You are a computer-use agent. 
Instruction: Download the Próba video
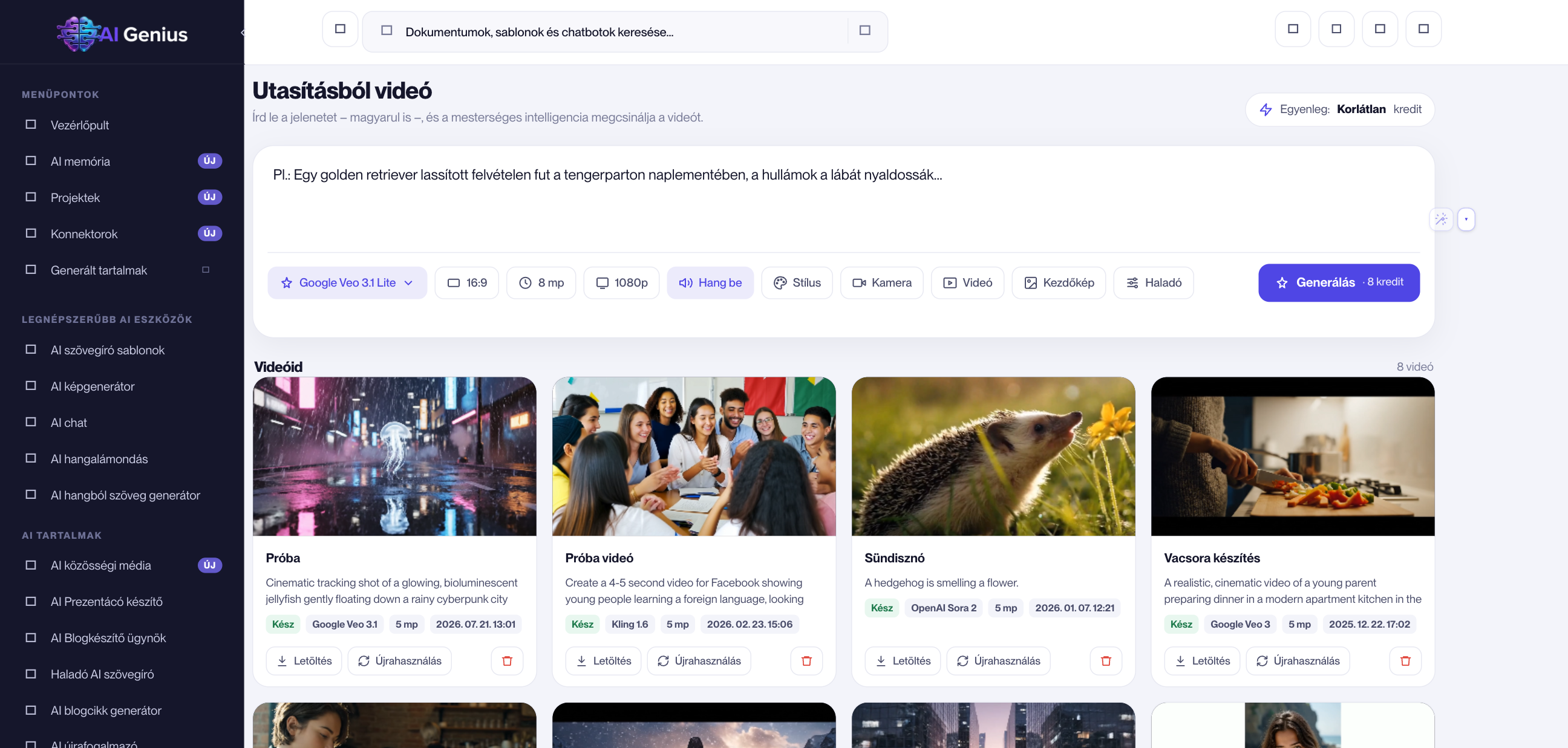[x=304, y=661]
